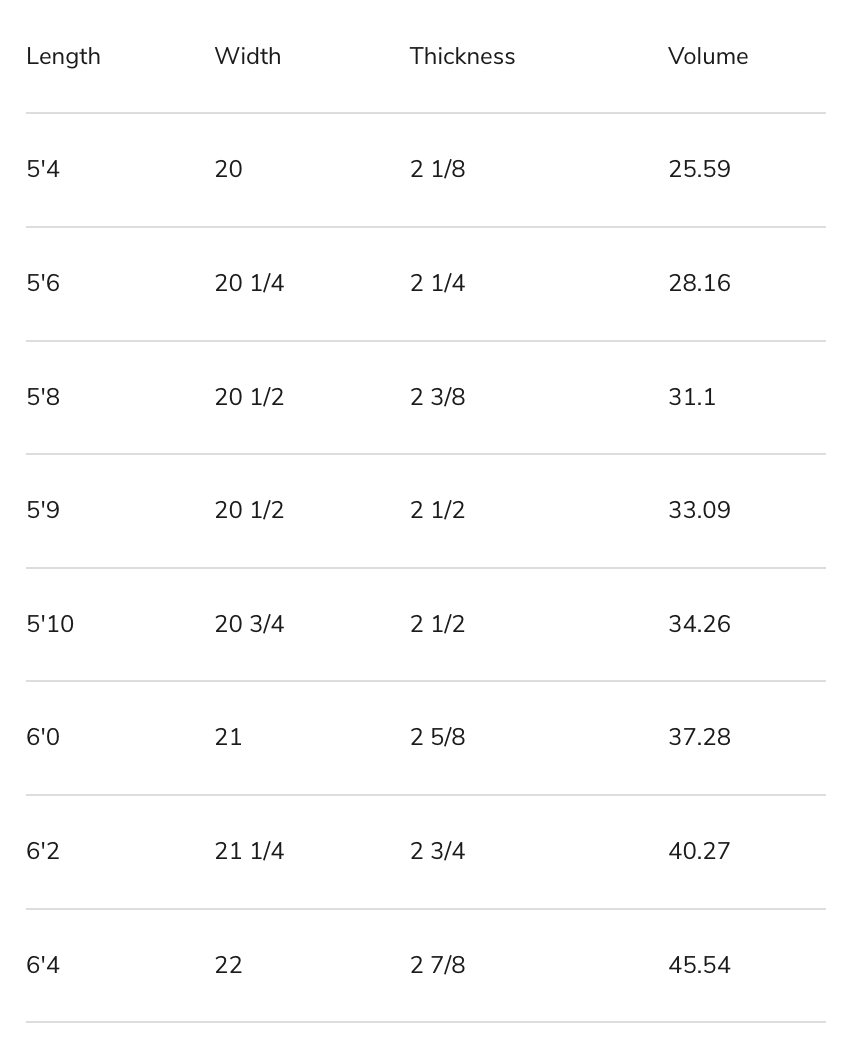This screenshot has width=858, height=1044.
Task: Click the 28.16 volume cell
Action: click(x=699, y=283)
